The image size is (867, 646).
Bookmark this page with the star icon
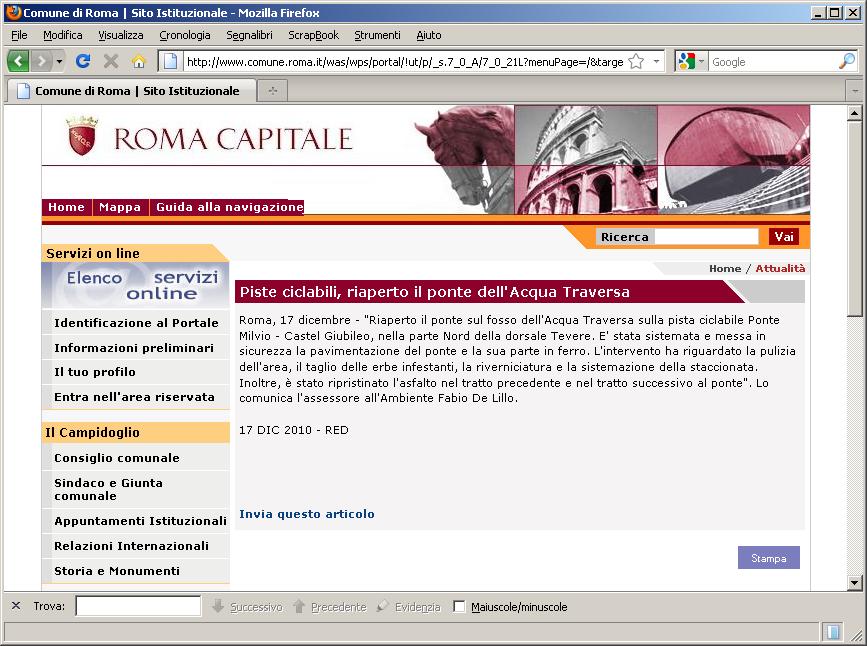coord(636,61)
